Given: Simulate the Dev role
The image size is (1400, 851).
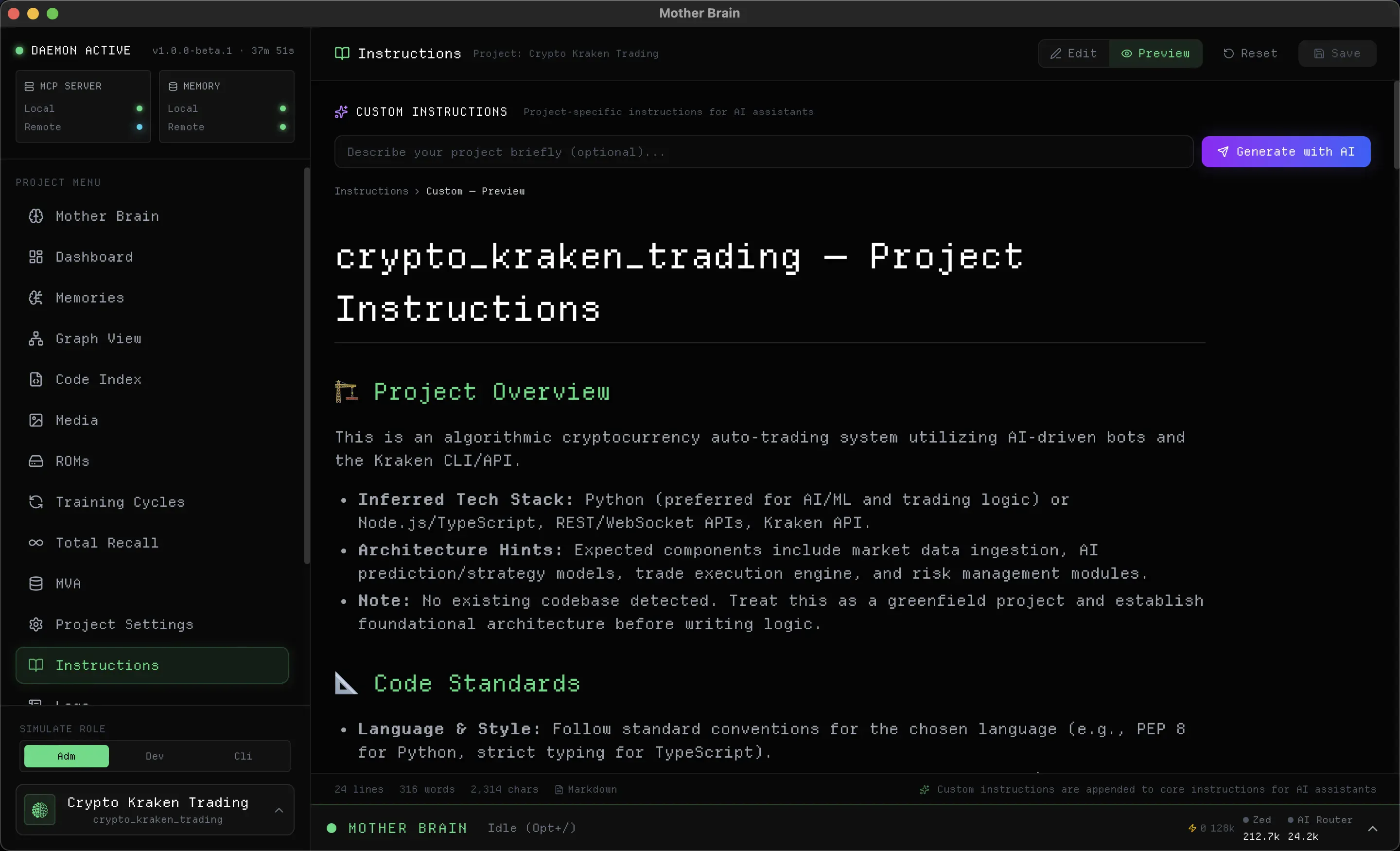Looking at the screenshot, I should (x=155, y=757).
